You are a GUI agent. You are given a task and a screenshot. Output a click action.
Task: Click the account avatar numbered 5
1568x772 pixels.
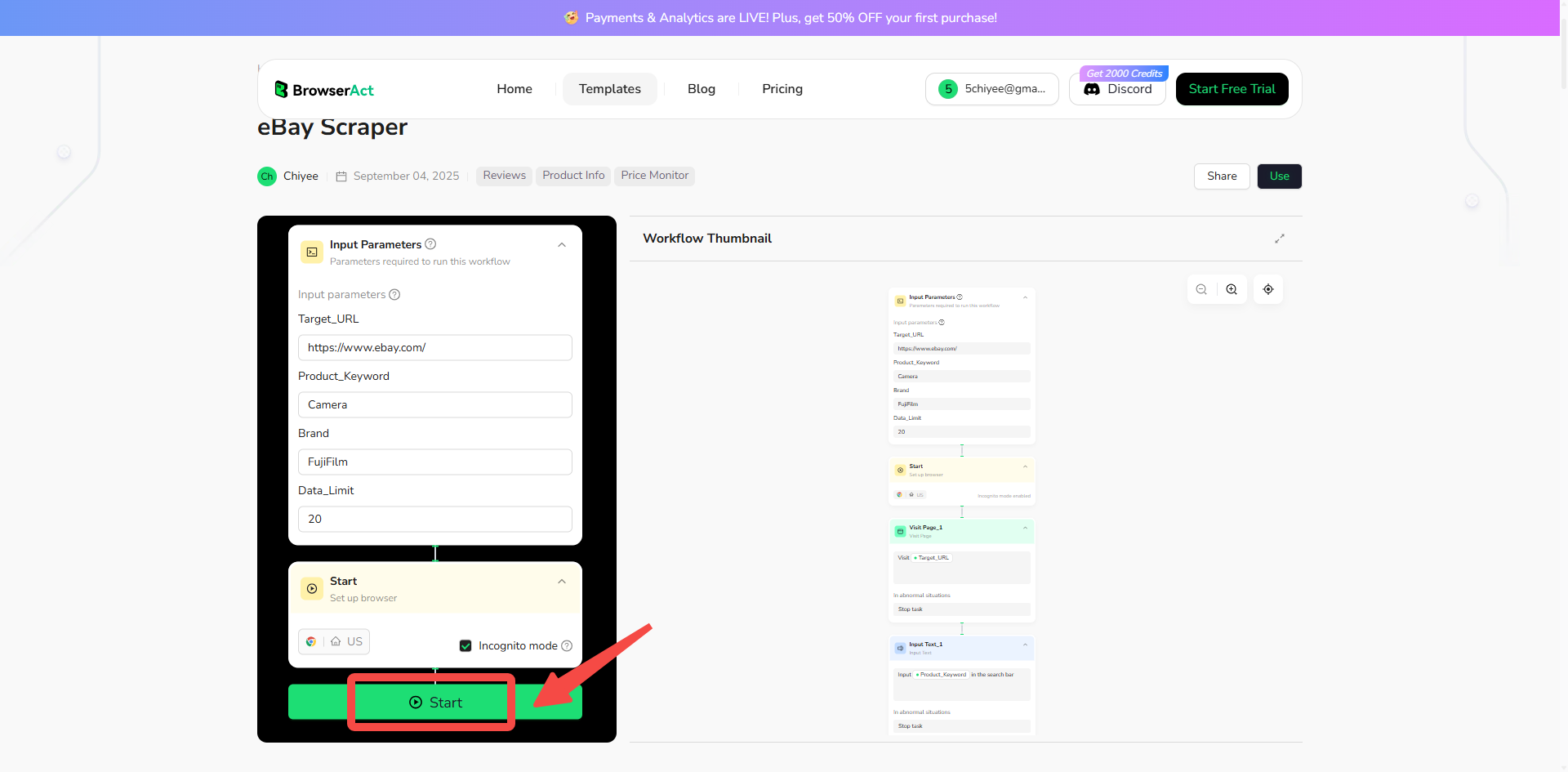pyautogui.click(x=948, y=89)
